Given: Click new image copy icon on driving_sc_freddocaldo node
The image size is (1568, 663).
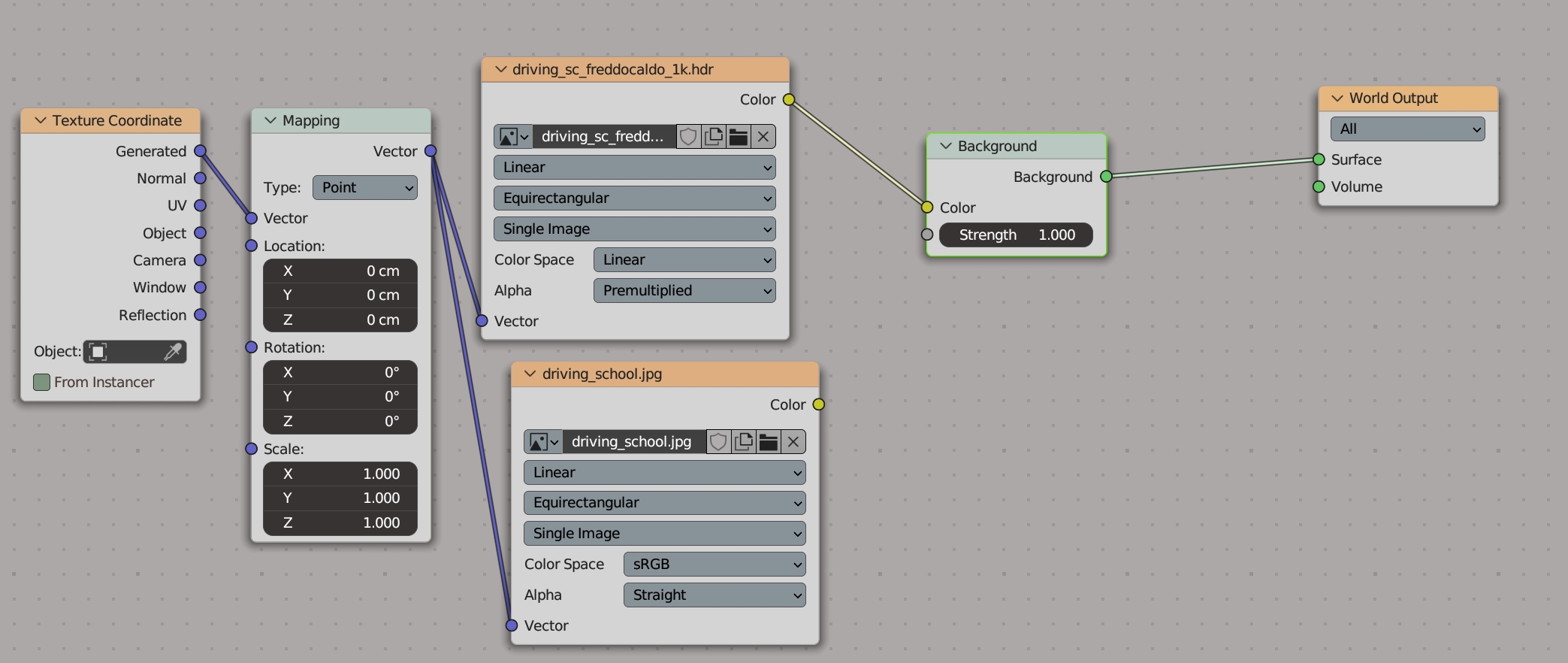Looking at the screenshot, I should pyautogui.click(x=714, y=137).
